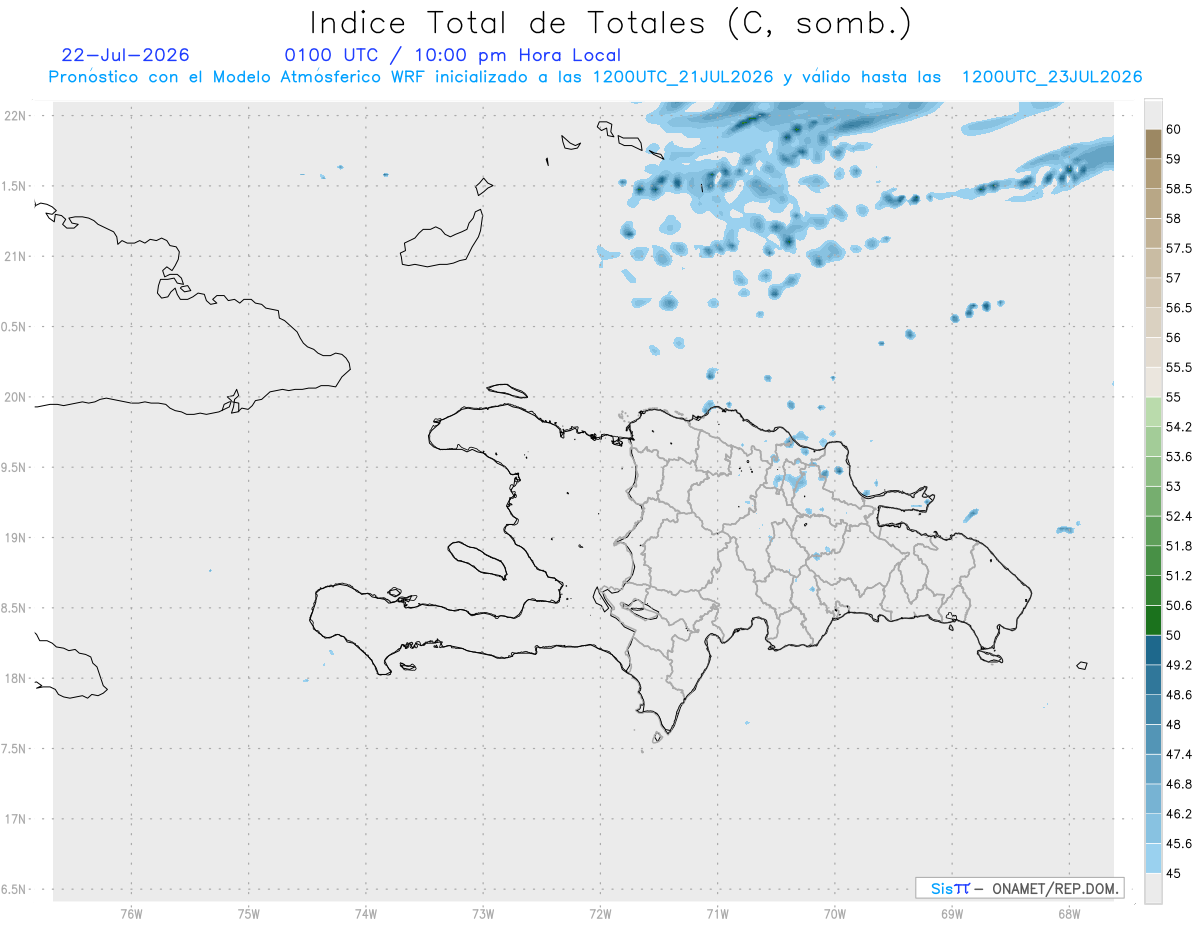Click the colorbar label "52.4"
Image resolution: width=1200 pixels, height=927 pixels.
1179,516
